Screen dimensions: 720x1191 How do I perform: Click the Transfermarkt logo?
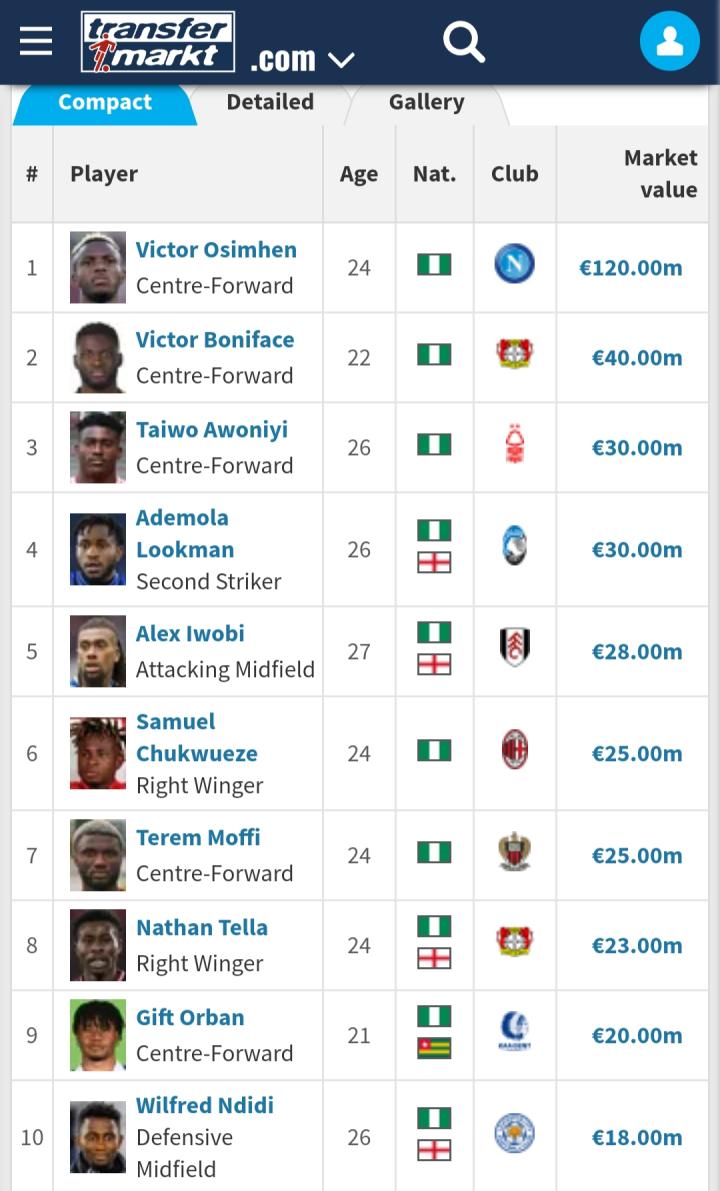click(158, 42)
